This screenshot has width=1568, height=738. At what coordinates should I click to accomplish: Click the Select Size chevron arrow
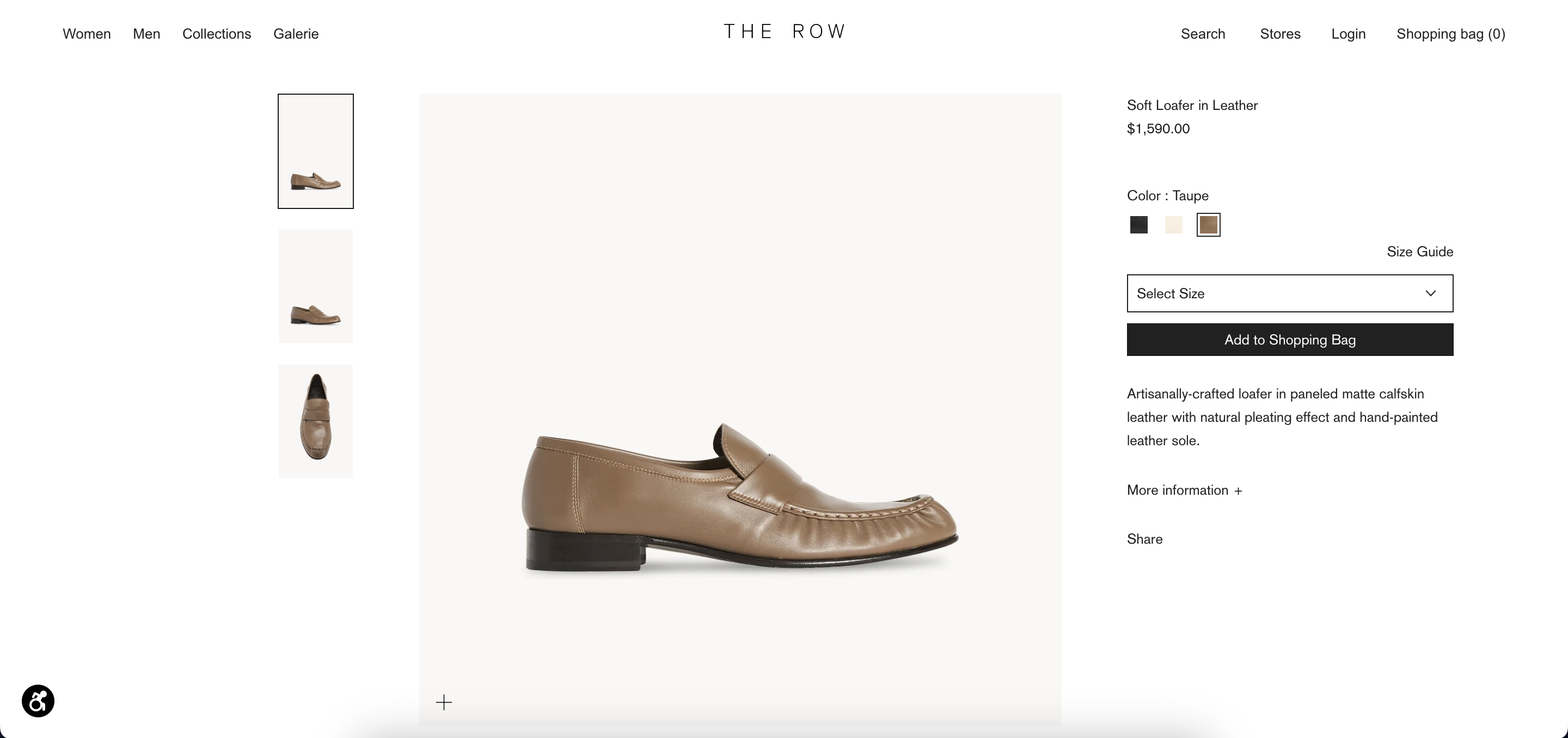[1430, 293]
